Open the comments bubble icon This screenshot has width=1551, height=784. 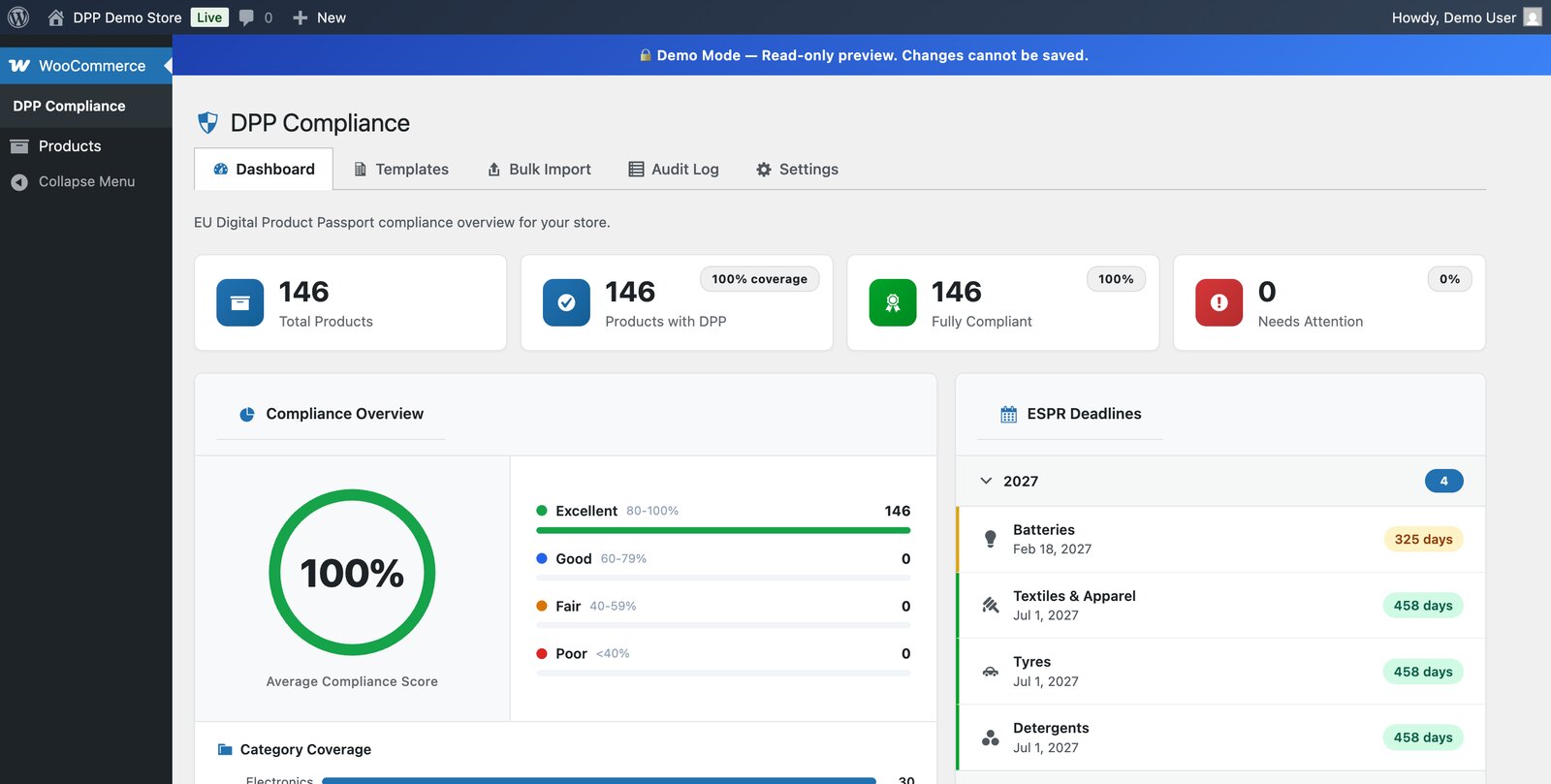[246, 17]
